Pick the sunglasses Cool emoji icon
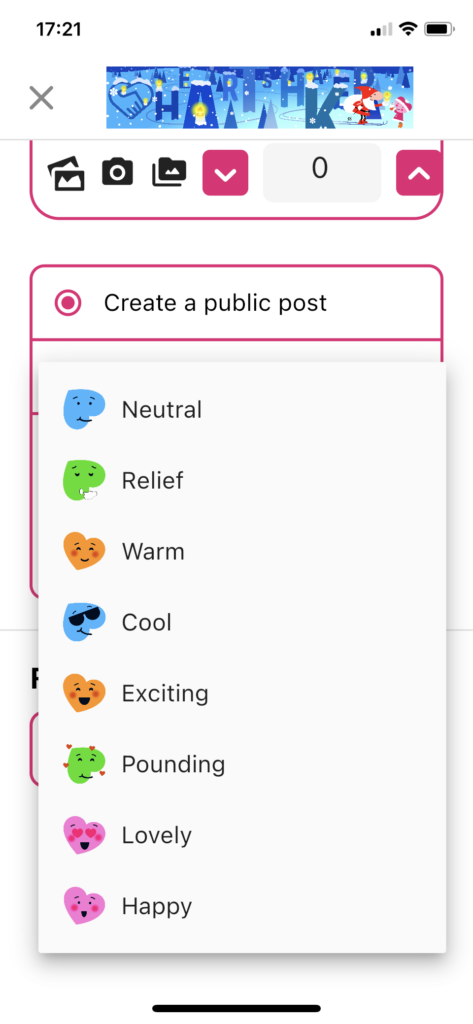The width and height of the screenshot is (473, 1024). [84, 622]
